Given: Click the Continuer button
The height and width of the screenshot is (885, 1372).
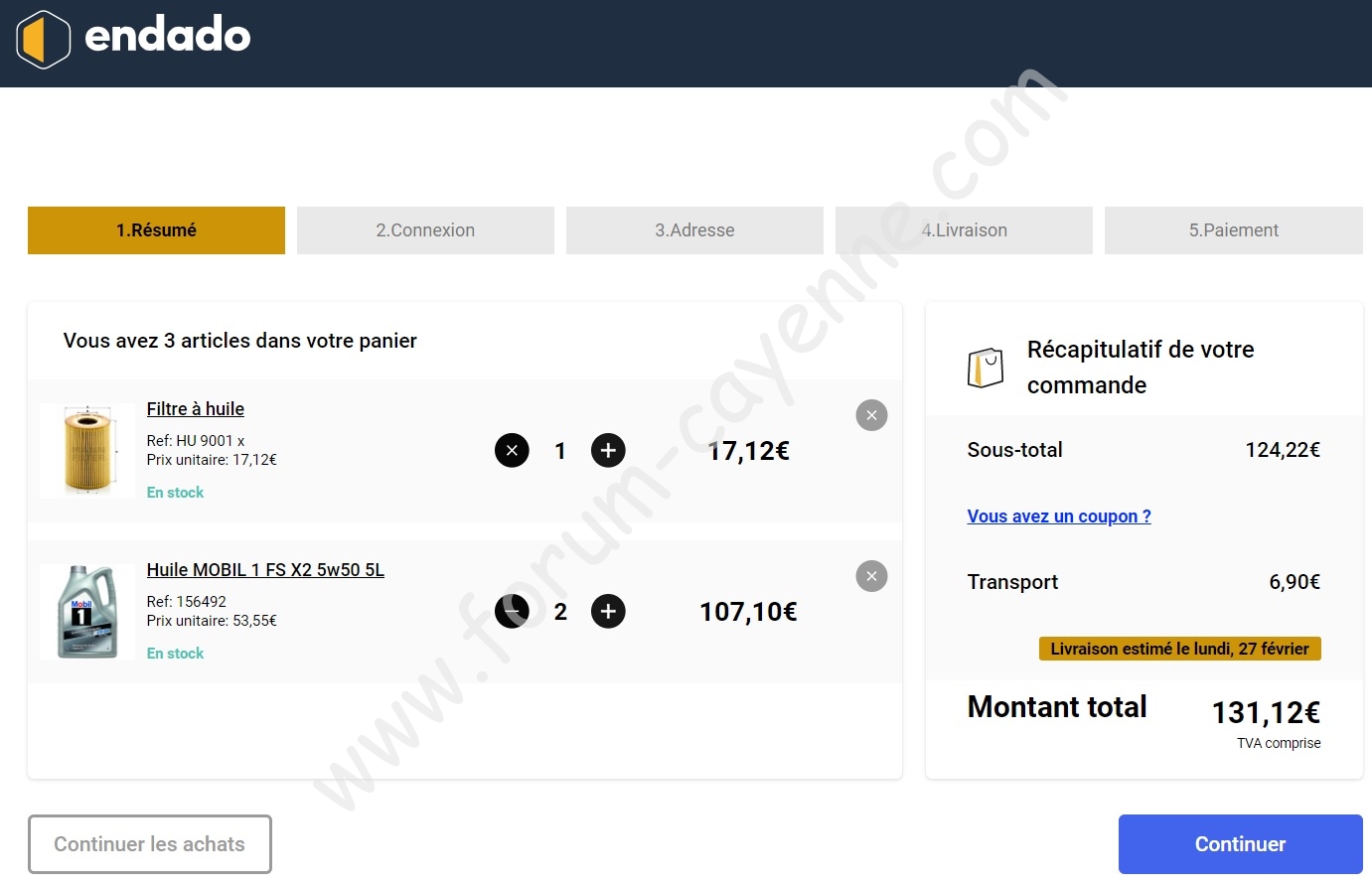Looking at the screenshot, I should click(x=1241, y=844).
